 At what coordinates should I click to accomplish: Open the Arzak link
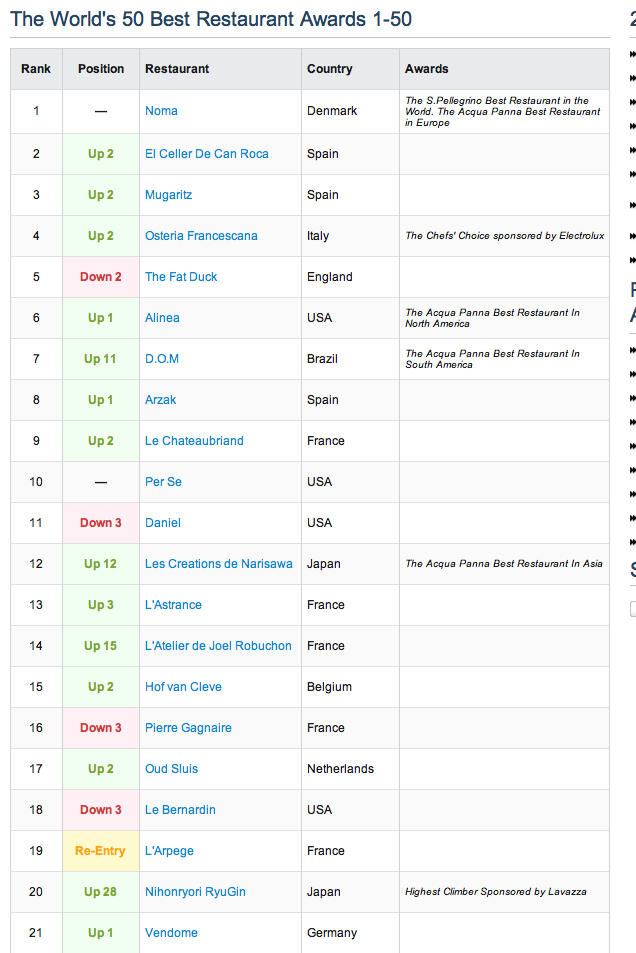pos(161,400)
